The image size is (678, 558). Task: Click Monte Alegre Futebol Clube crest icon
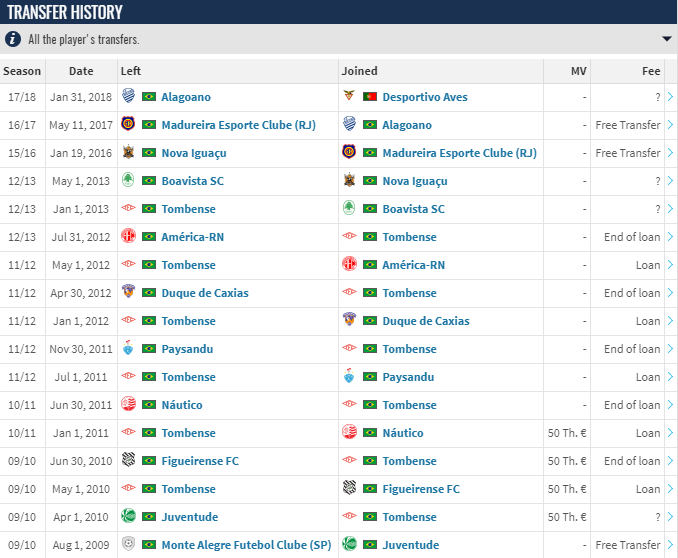pos(128,544)
